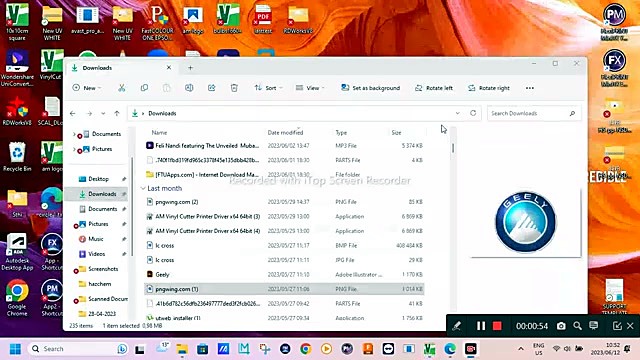
Task: Add a new Explorer tab
Action: pyautogui.click(x=191, y=68)
